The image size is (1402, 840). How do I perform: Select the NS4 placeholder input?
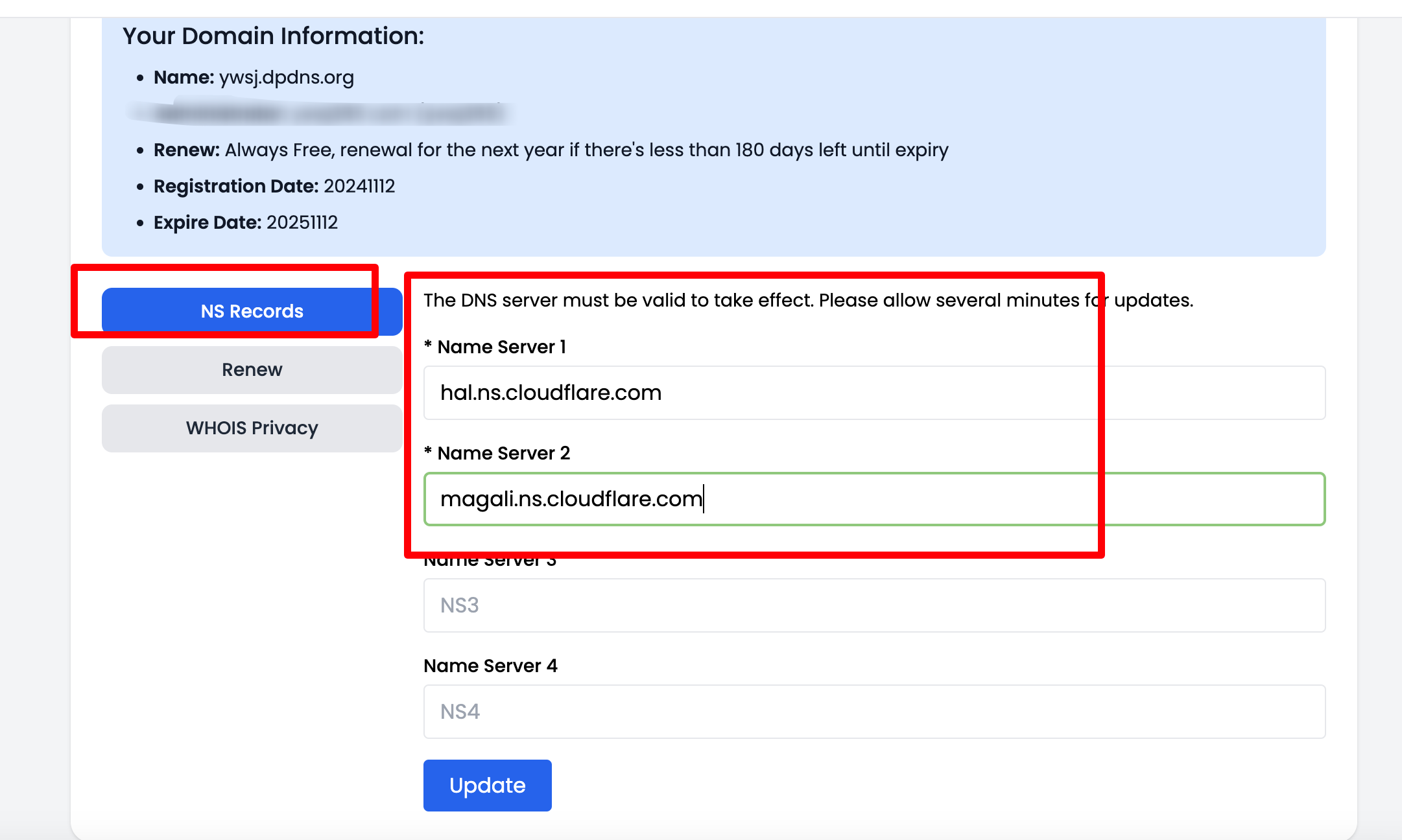[x=873, y=712]
